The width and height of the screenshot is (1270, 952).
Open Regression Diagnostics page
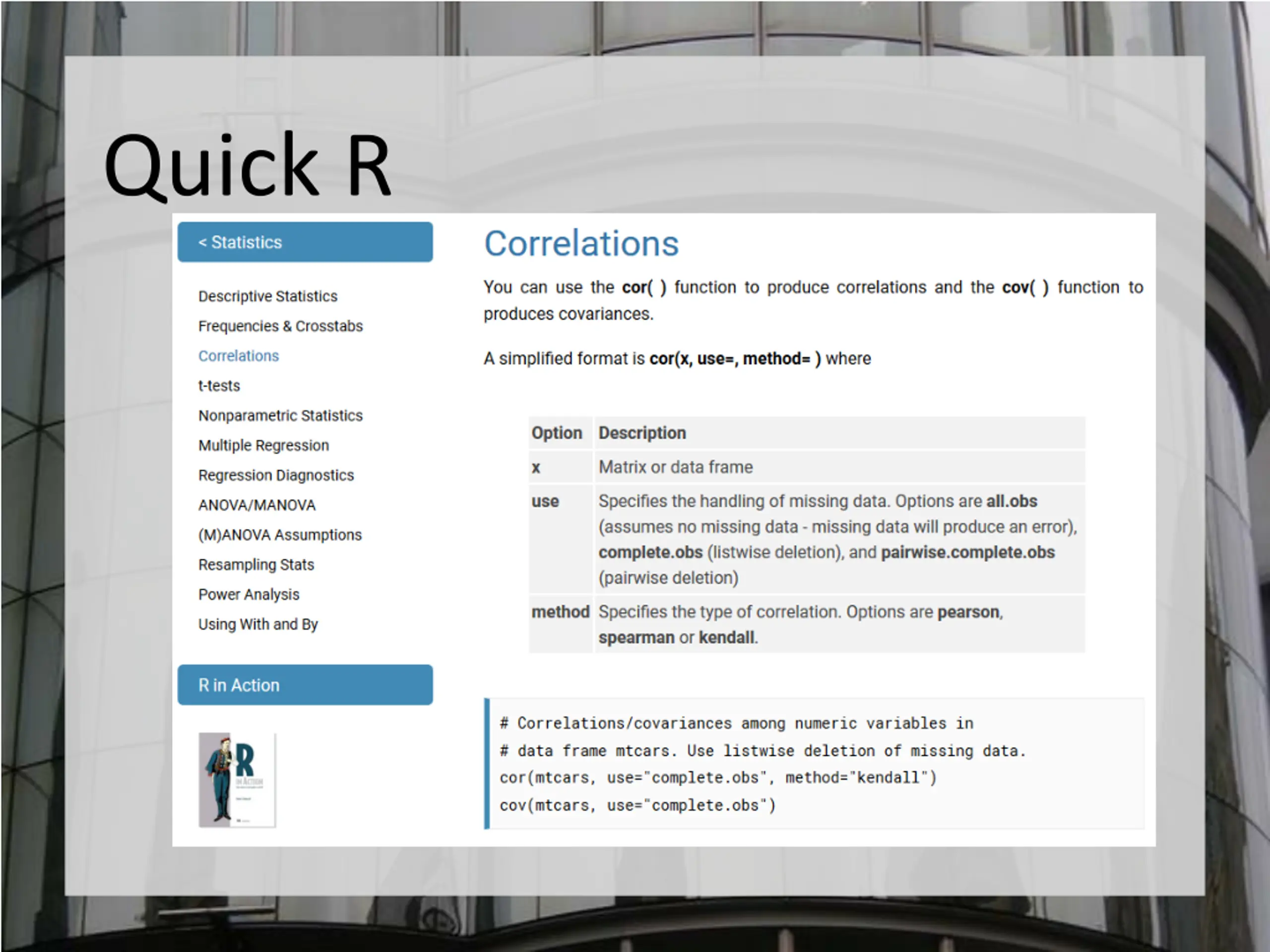[x=276, y=475]
